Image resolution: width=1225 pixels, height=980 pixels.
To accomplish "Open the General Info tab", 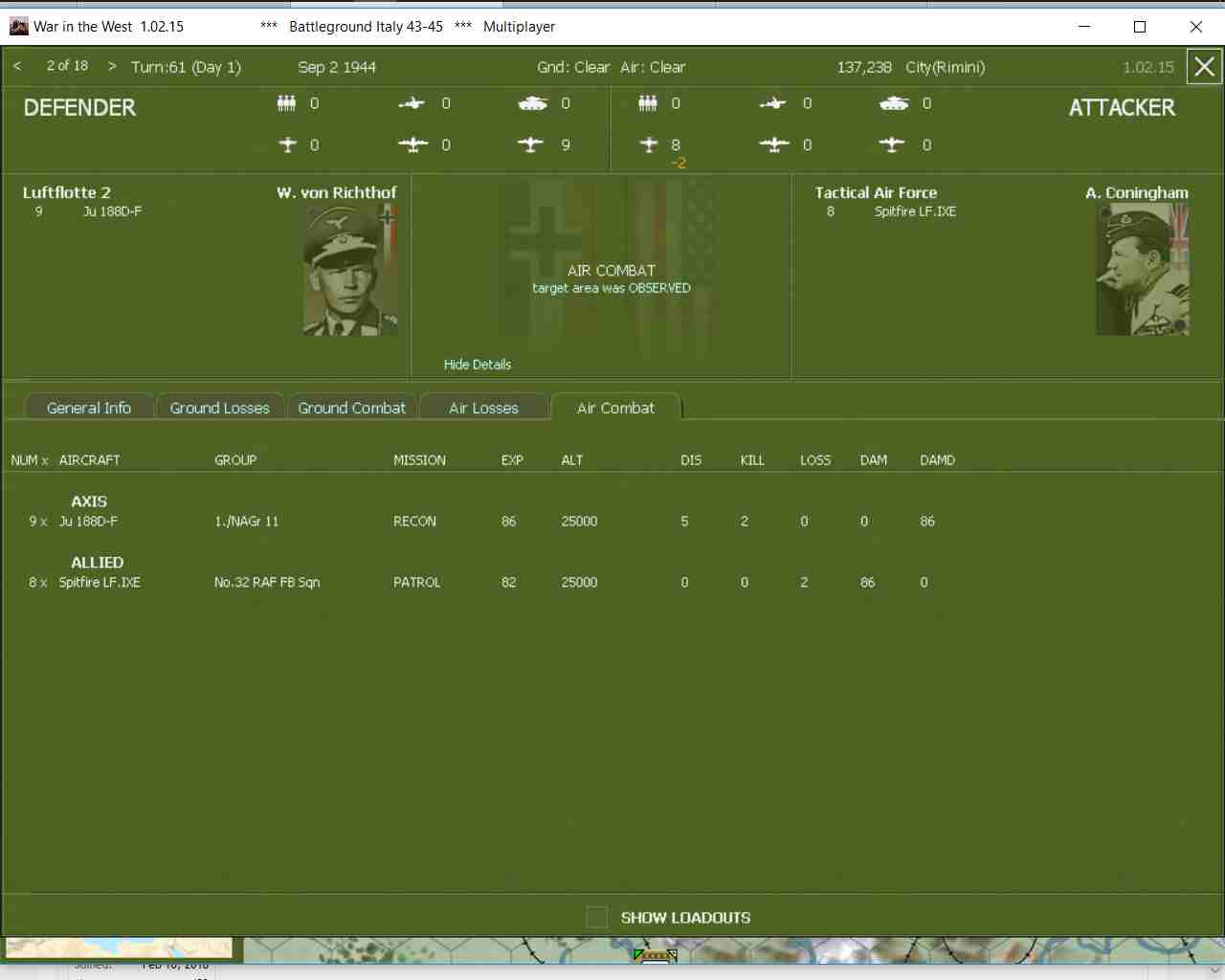I will coord(89,408).
